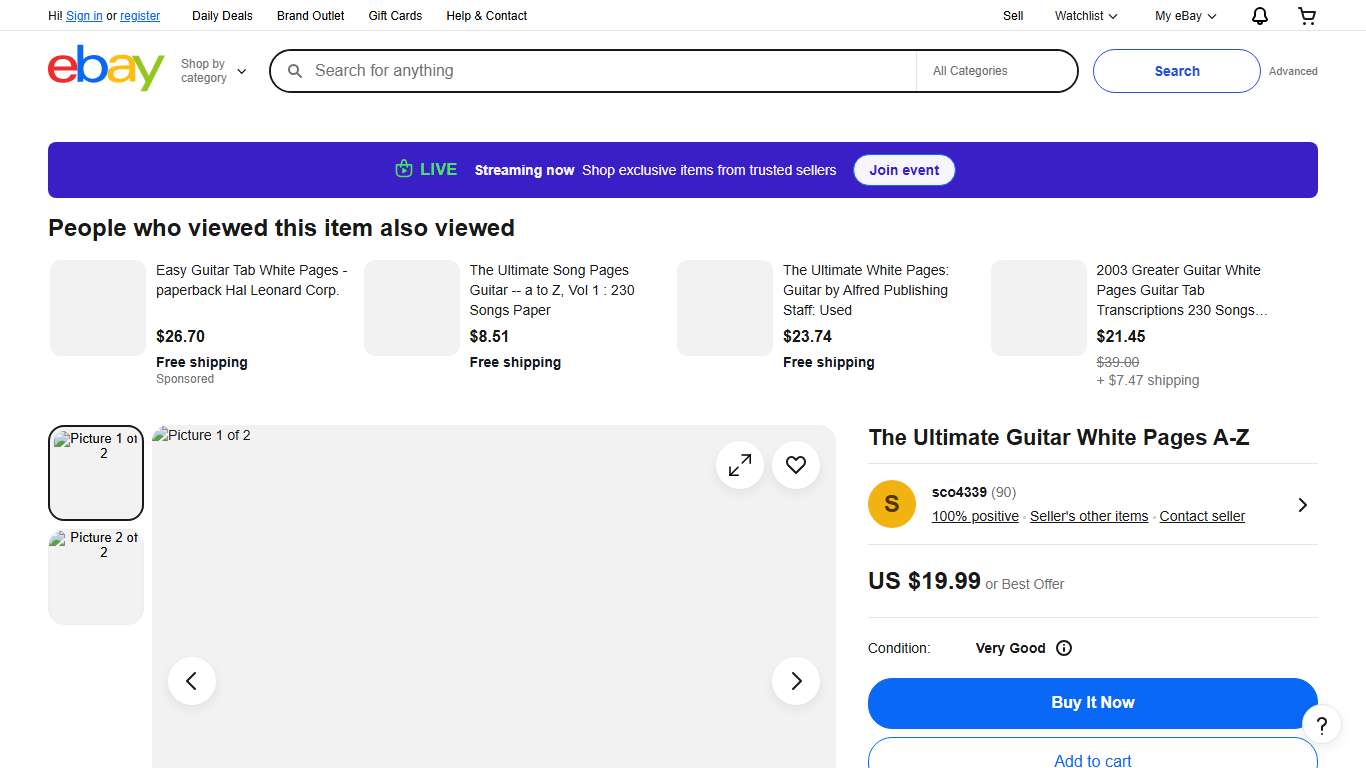Open Daily Deals

click(x=222, y=15)
